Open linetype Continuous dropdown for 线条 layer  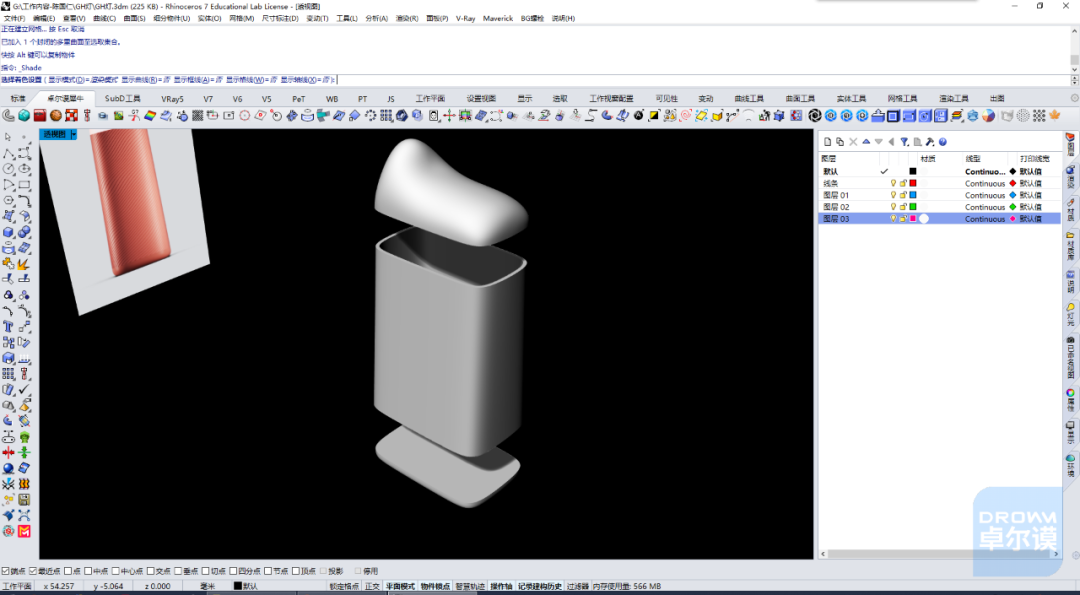tap(985, 183)
